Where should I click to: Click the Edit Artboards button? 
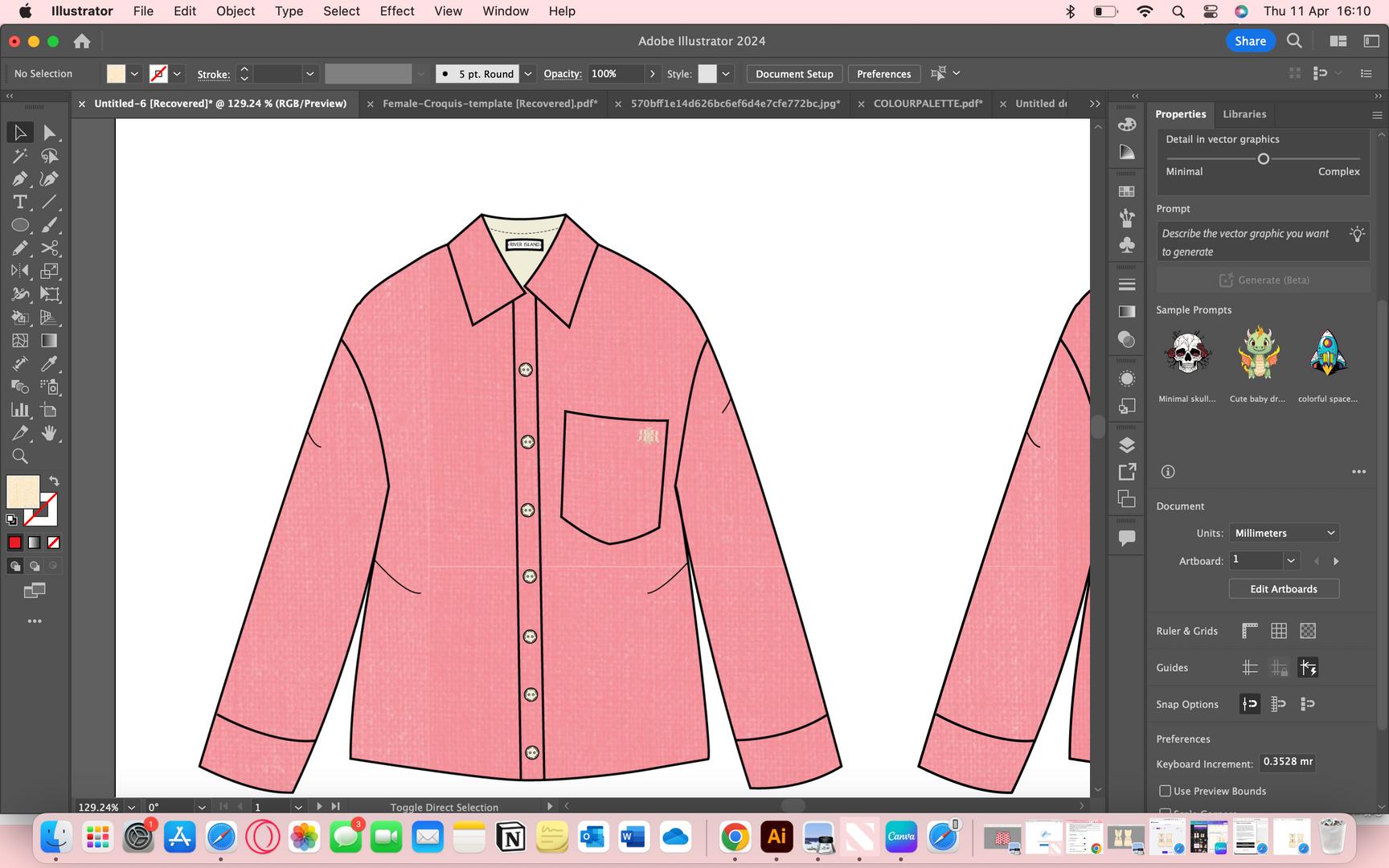click(x=1283, y=589)
